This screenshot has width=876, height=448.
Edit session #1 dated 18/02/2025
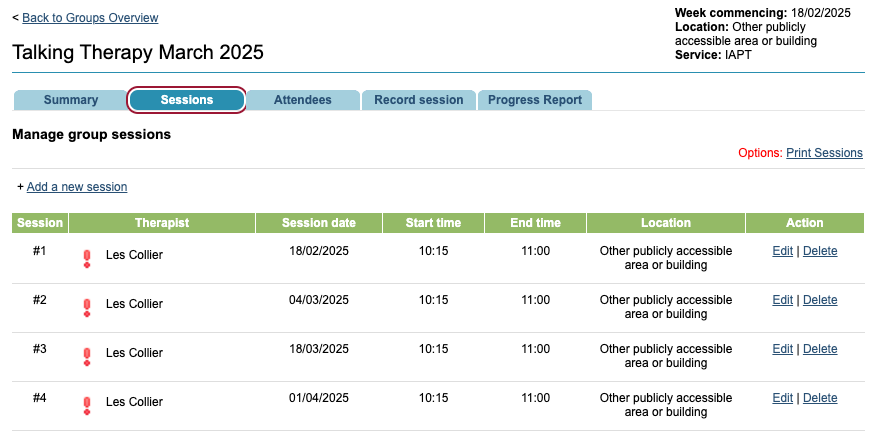(782, 251)
